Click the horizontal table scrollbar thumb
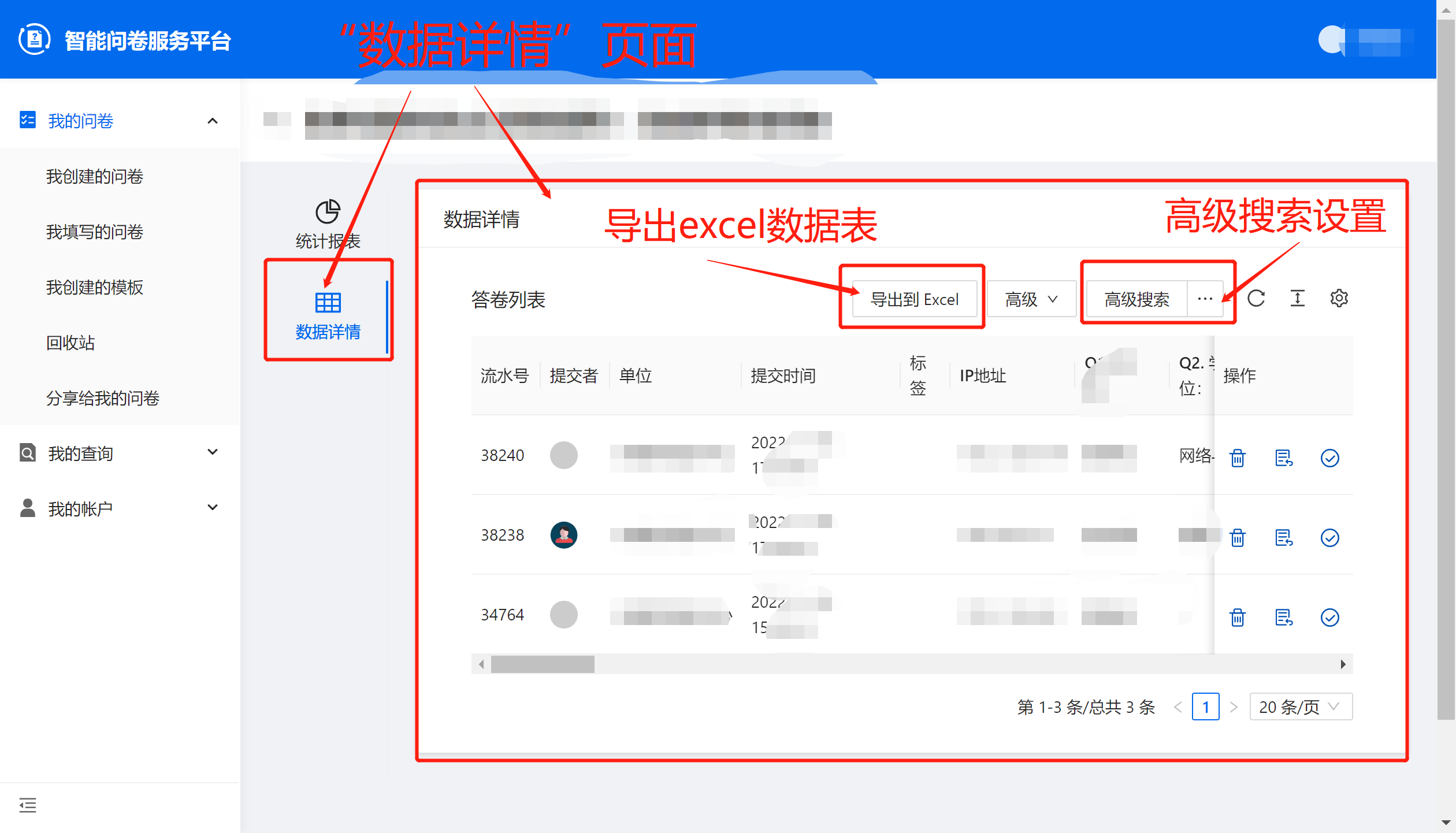The width and height of the screenshot is (1456, 833). click(542, 664)
